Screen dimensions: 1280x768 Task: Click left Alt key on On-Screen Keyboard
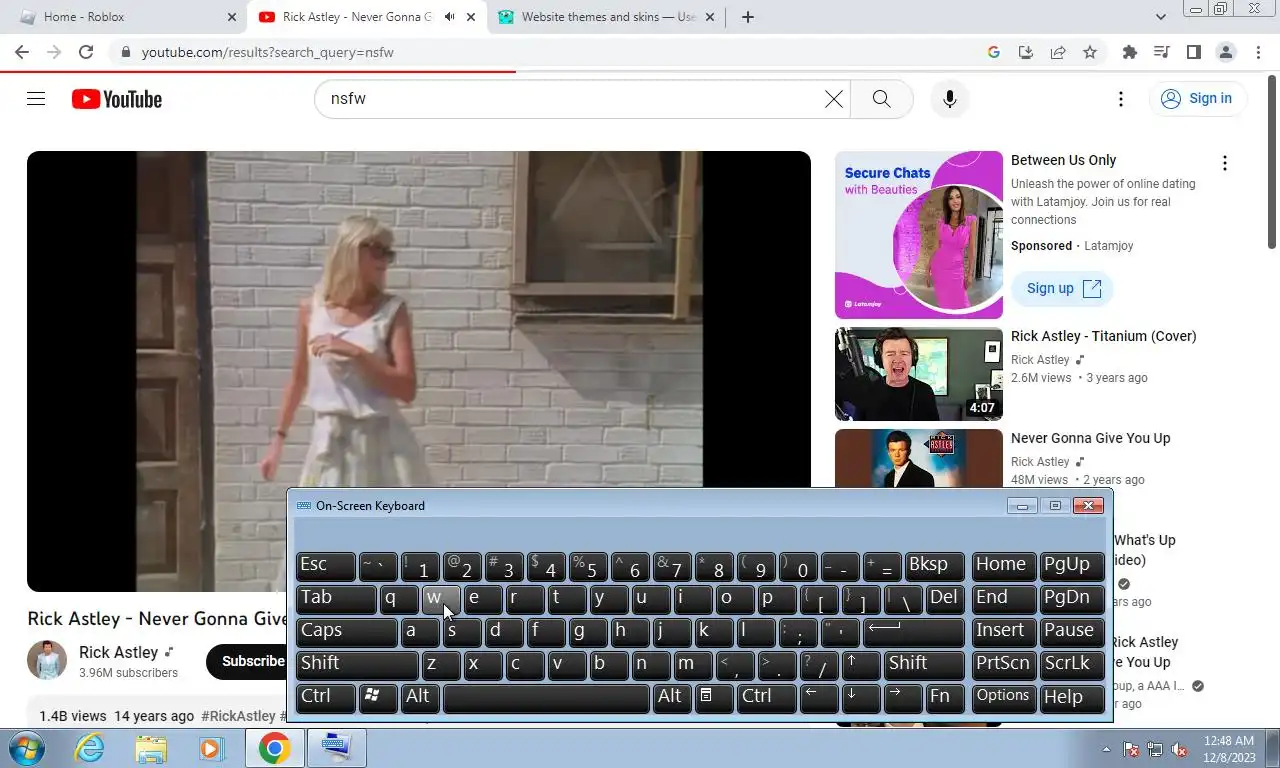pos(420,697)
